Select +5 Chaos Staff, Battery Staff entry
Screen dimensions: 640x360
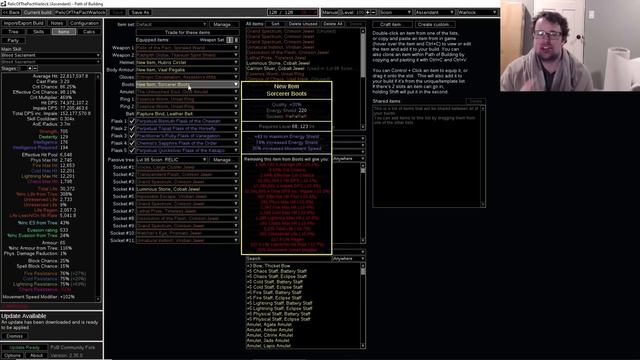pos(277,271)
